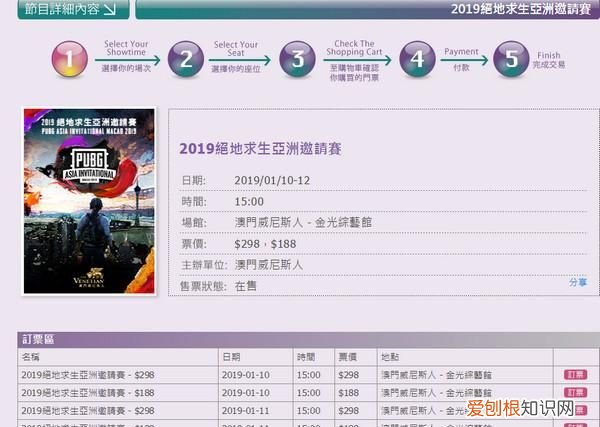This screenshot has width=600, height=427.
Task: Click the 分享 share link
Action: (x=578, y=282)
